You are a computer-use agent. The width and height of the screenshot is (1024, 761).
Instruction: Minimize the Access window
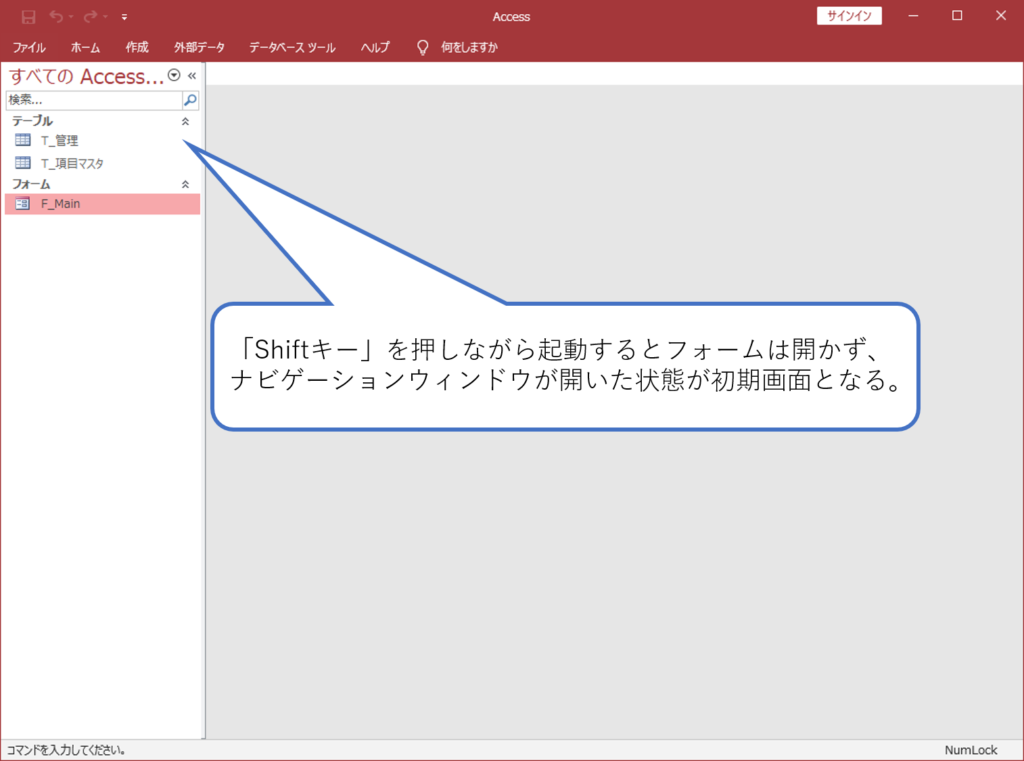pos(913,16)
